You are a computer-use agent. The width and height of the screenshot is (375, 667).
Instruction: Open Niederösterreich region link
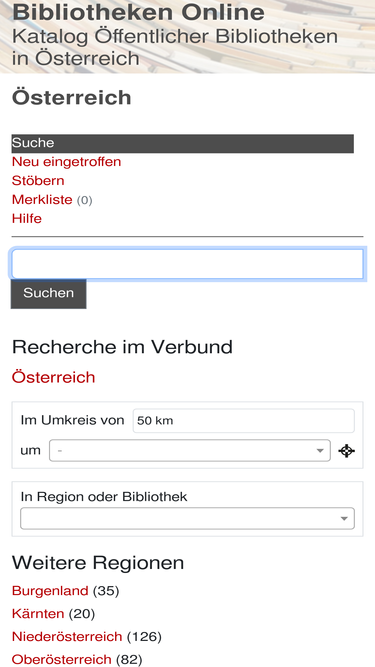tap(67, 636)
